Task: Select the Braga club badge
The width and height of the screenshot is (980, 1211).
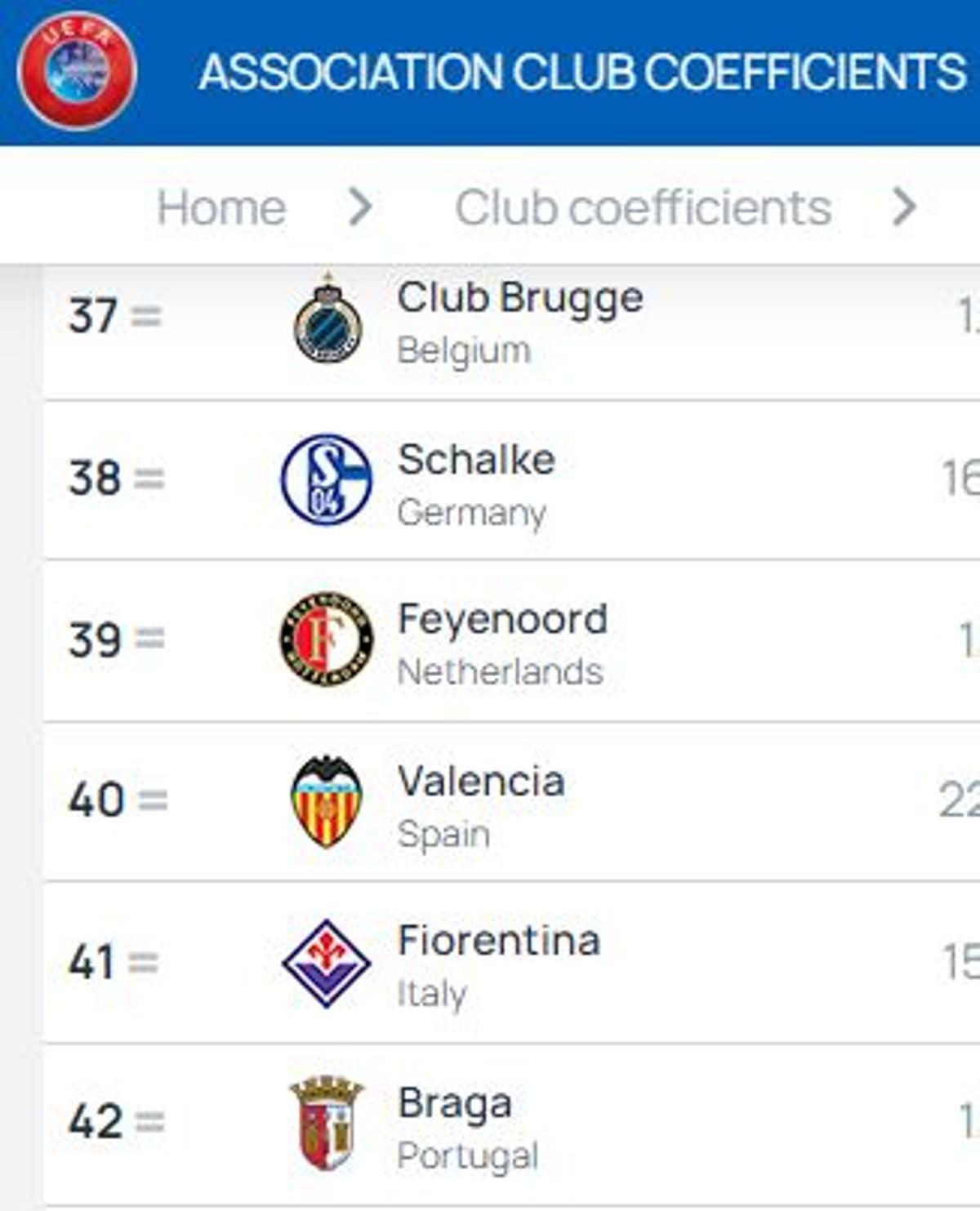Action: [x=325, y=1124]
